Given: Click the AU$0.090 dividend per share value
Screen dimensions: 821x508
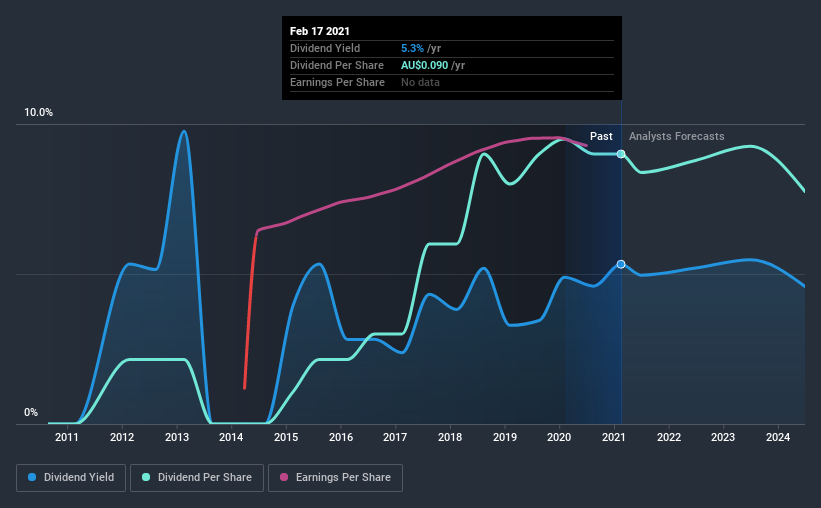Looking at the screenshot, I should click(425, 65).
